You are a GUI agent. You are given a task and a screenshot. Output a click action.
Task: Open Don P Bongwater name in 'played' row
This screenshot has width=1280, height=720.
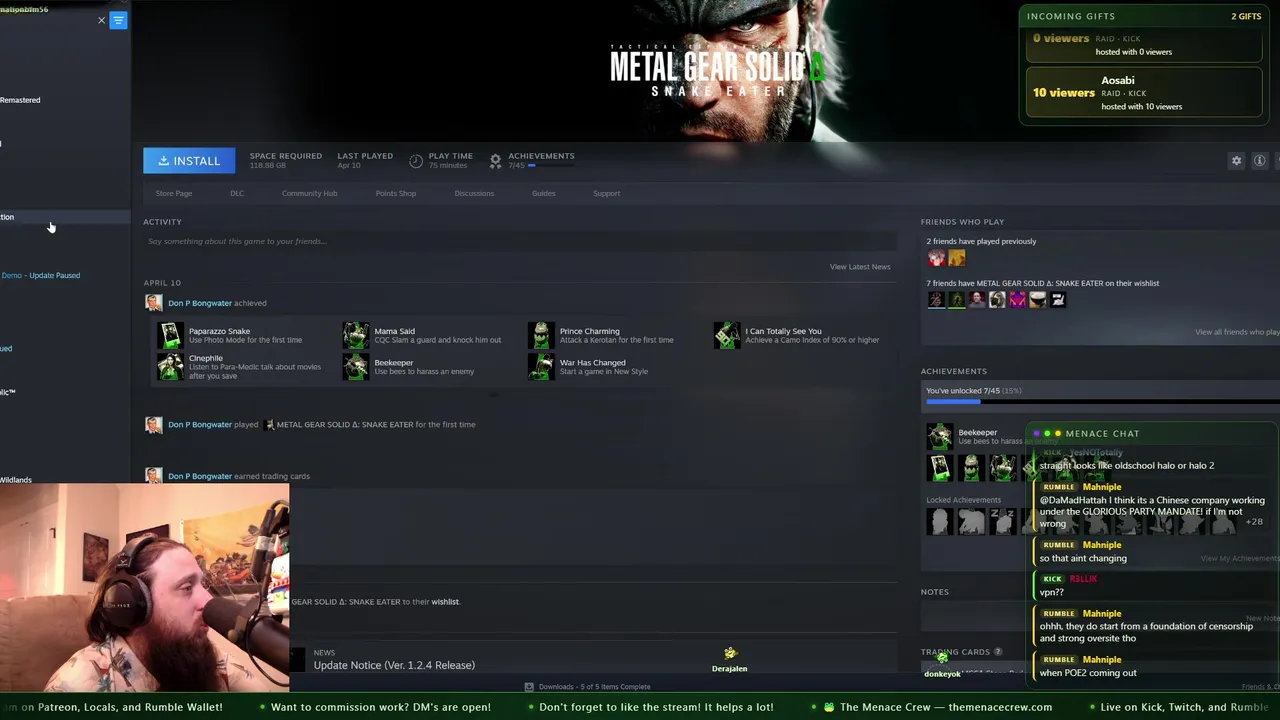(200, 424)
